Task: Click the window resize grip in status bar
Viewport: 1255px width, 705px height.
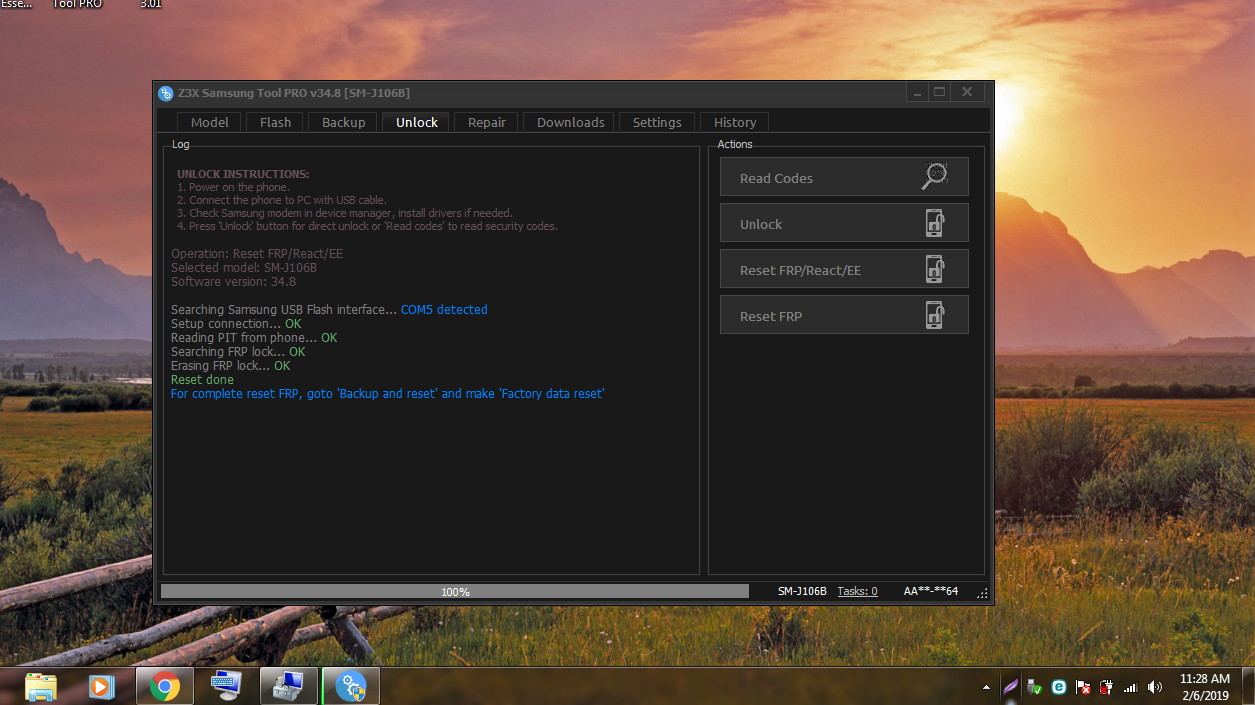Action: click(982, 593)
